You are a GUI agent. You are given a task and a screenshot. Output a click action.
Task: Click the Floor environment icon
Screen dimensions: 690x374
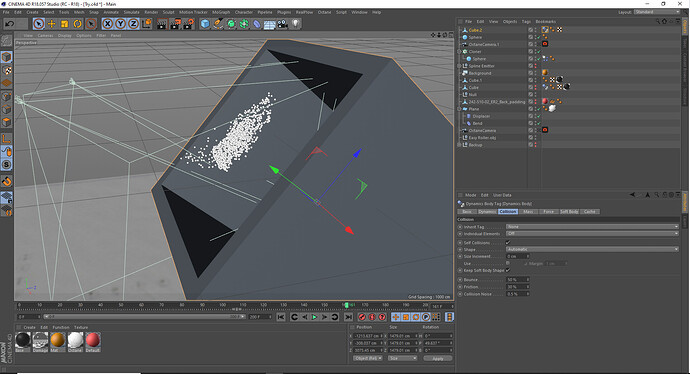pyautogui.click(x=269, y=24)
